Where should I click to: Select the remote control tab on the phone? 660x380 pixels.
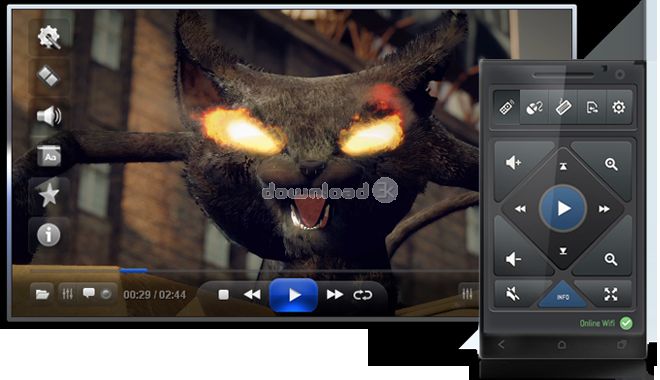(x=506, y=107)
